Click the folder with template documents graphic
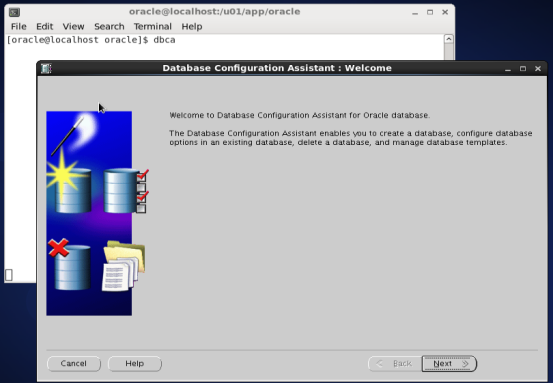This screenshot has height=383, width=554. (x=124, y=266)
